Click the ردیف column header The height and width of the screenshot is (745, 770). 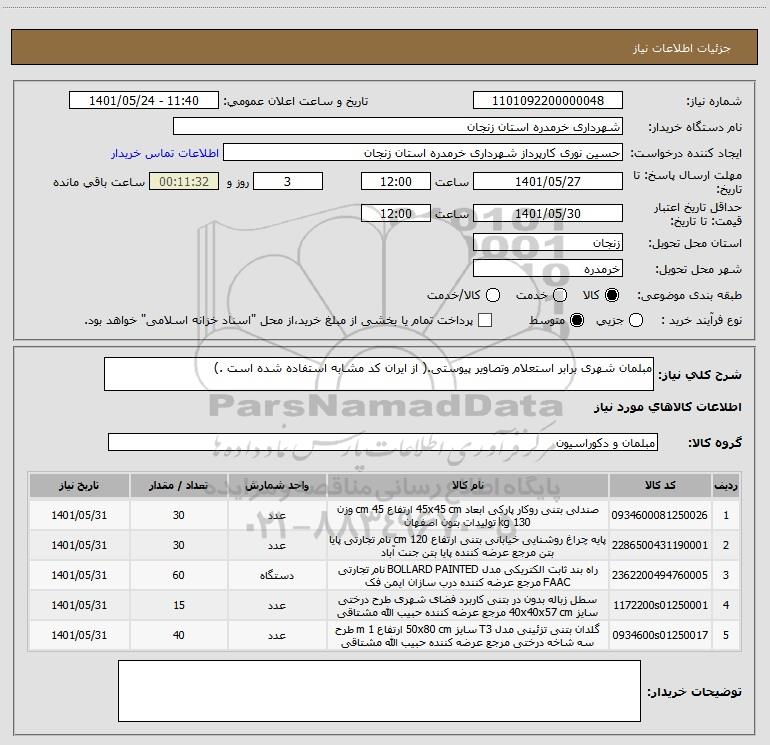tap(726, 485)
